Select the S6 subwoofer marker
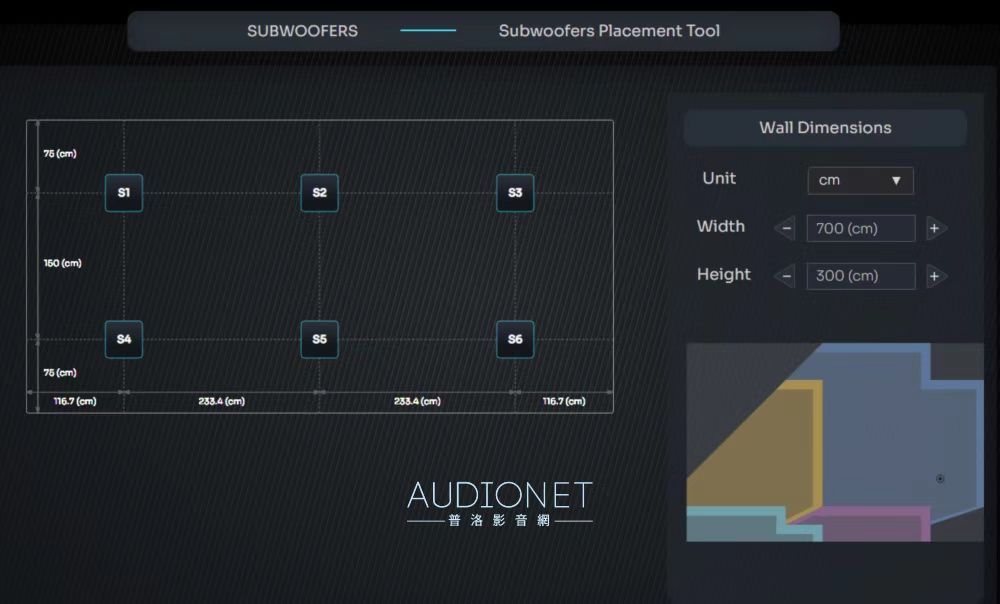Image resolution: width=1000 pixels, height=604 pixels. [x=515, y=339]
